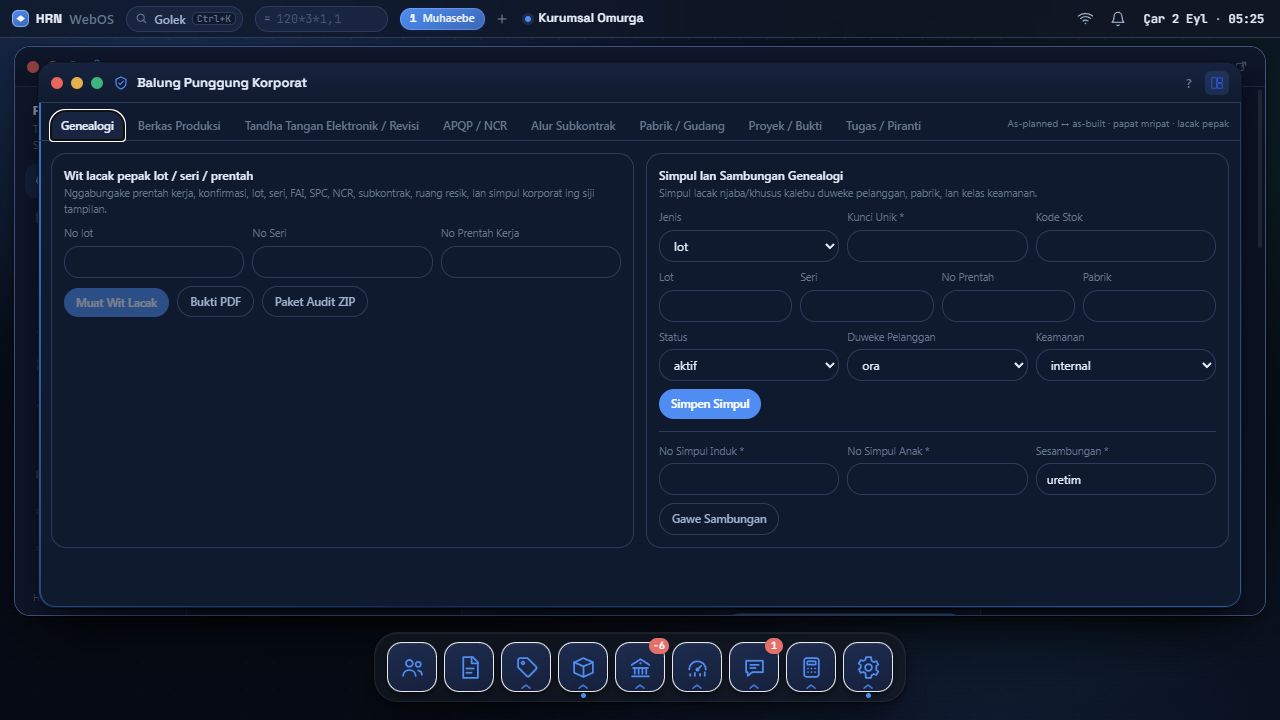Toggle the panel layout icon in window header
This screenshot has height=720, width=1280.
coord(1217,83)
